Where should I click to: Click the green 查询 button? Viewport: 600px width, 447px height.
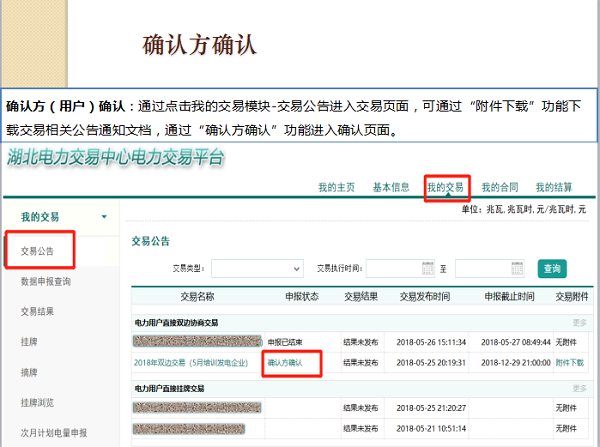(551, 268)
